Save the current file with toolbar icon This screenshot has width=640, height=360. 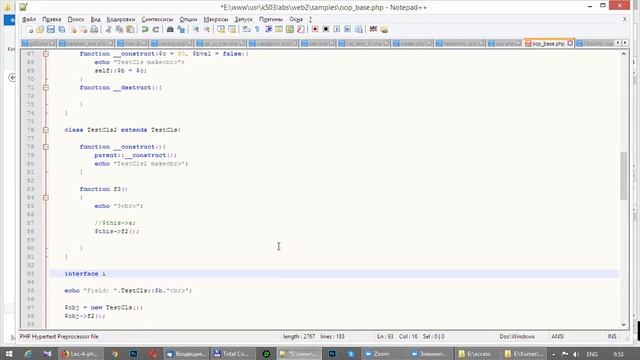pos(51,29)
